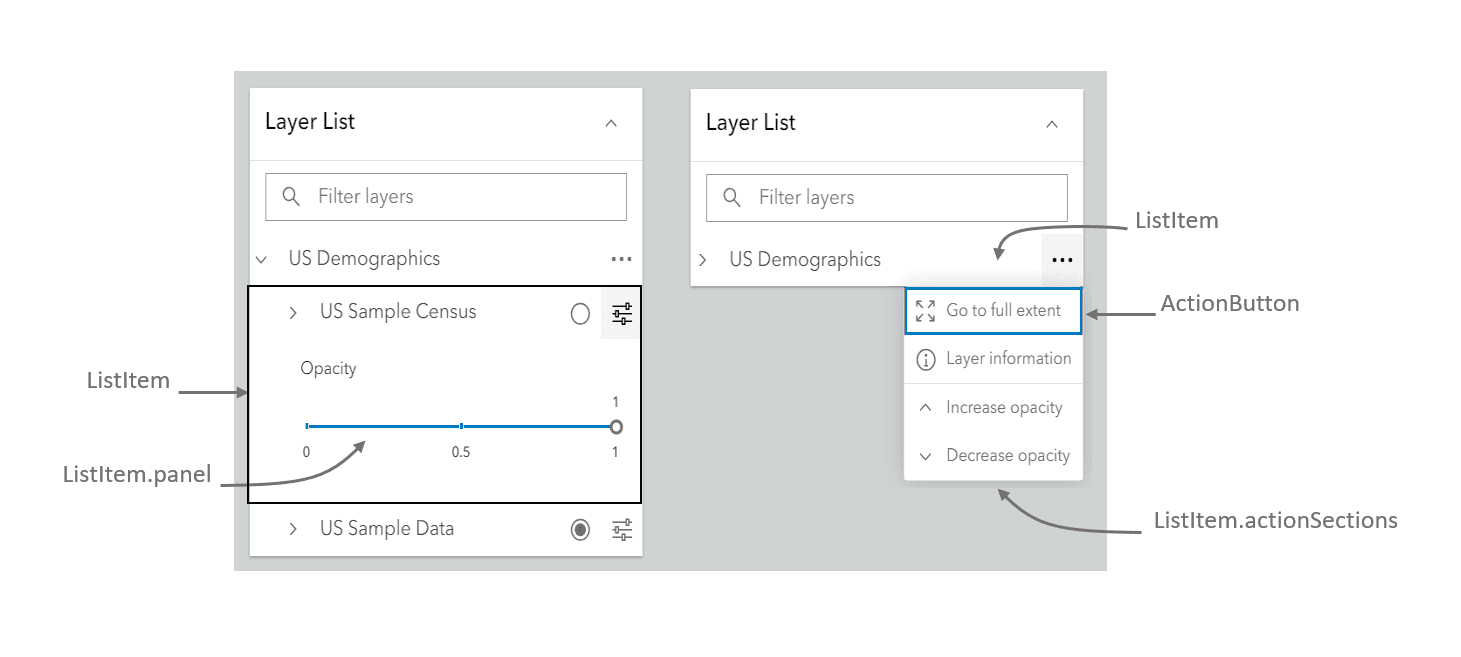
Task: Click the Decrease opacity chevron icon
Action: (x=925, y=455)
